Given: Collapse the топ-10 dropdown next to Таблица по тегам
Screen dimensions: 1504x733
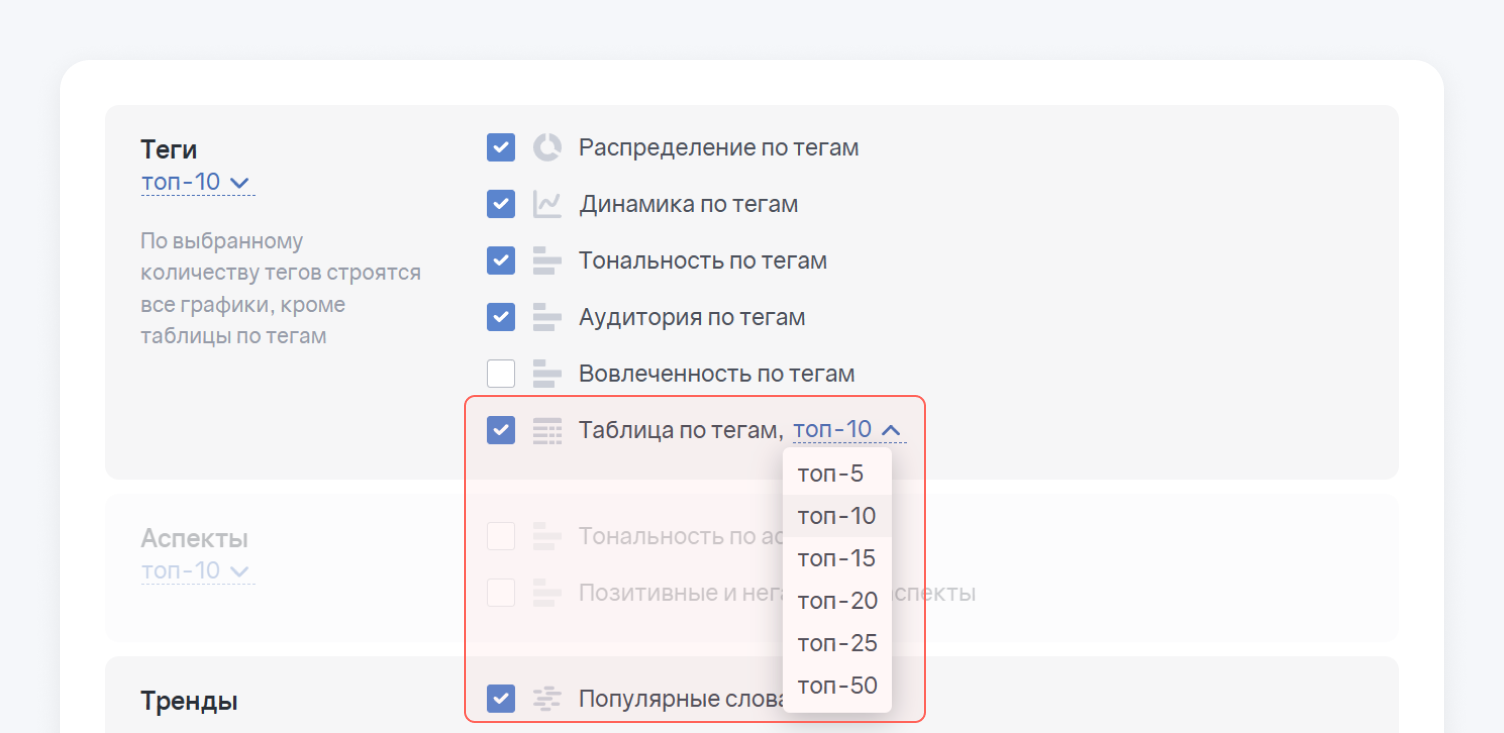Looking at the screenshot, I should (848, 430).
